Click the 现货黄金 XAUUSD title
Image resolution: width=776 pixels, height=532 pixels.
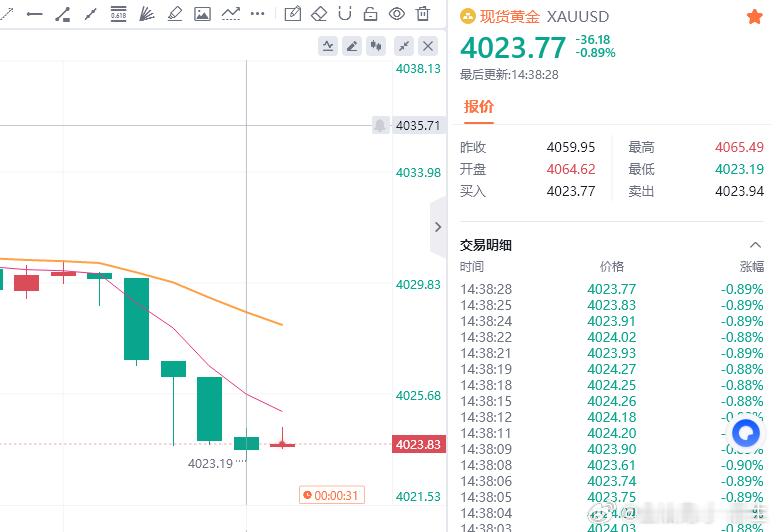[544, 17]
